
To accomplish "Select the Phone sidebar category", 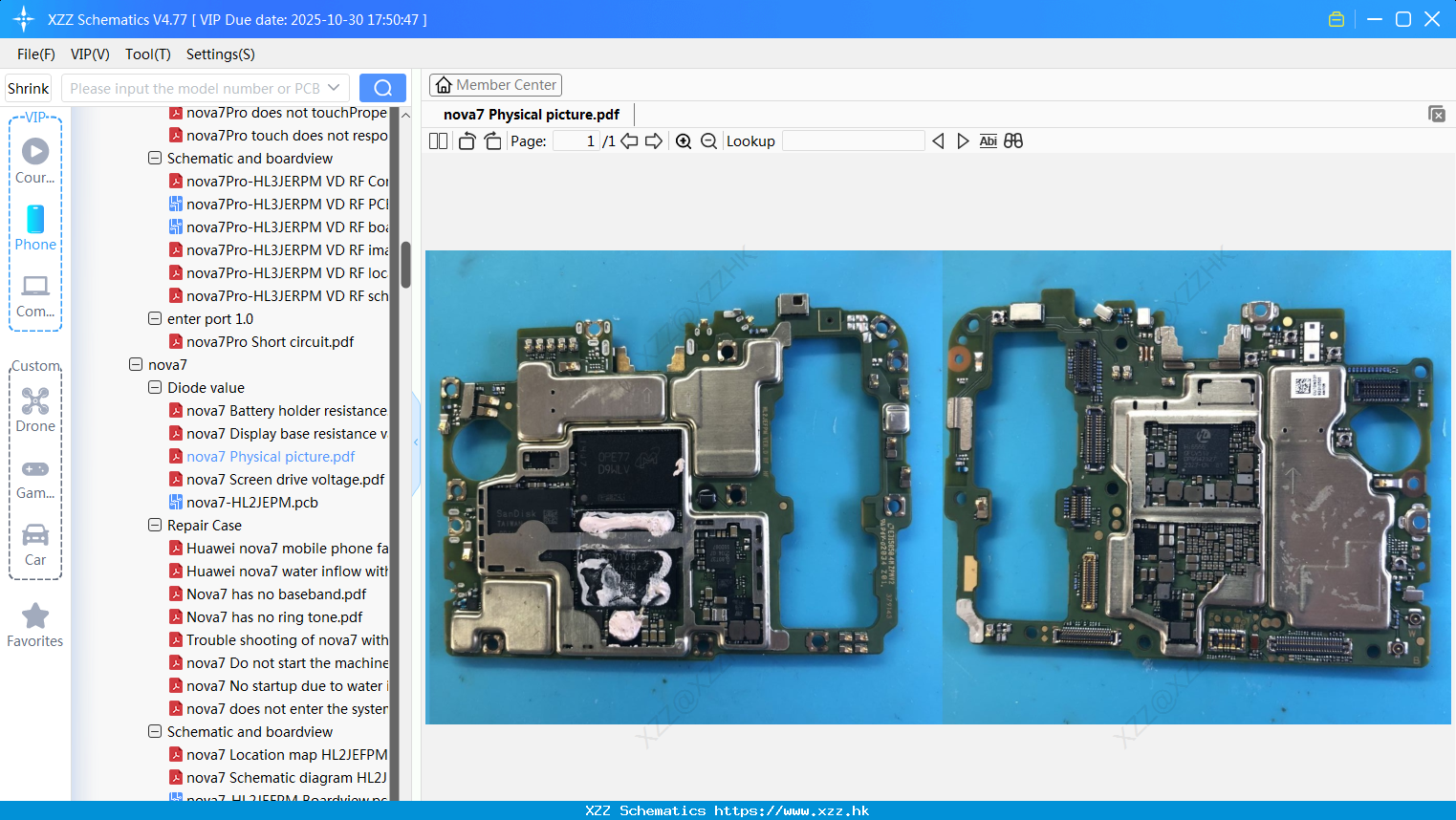I will pyautogui.click(x=35, y=228).
